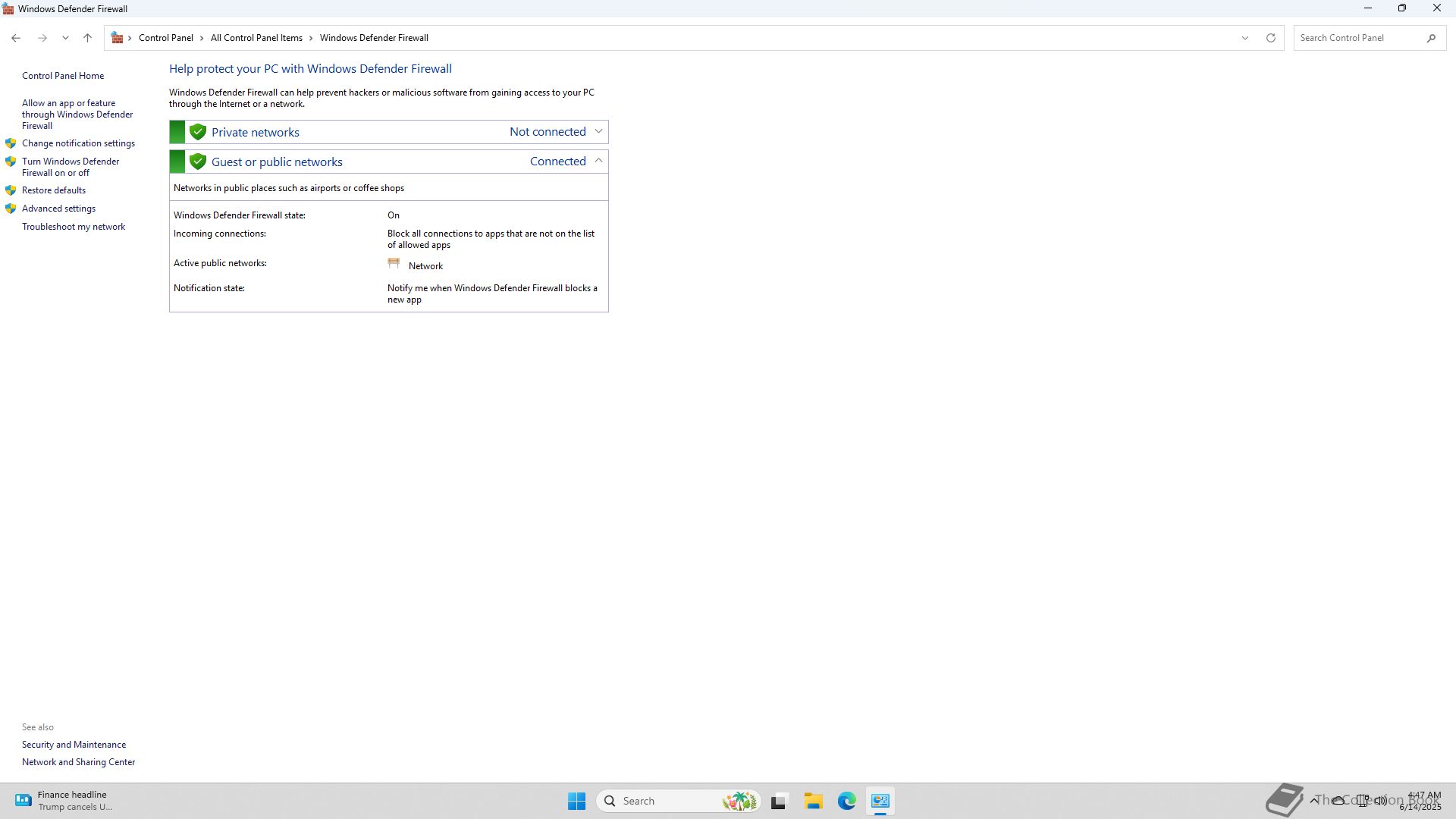This screenshot has width=1456, height=819.
Task: Click the search magnifier icon in Control Panel
Action: pos(1431,38)
